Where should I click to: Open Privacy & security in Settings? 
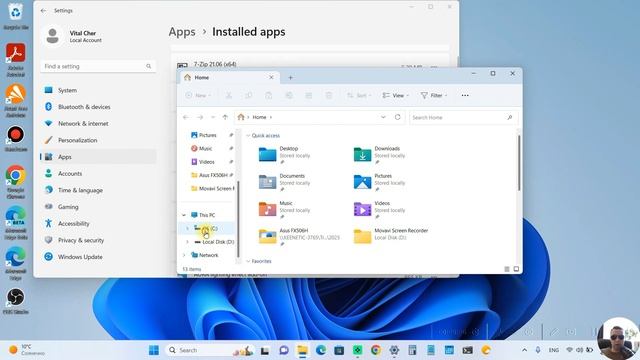[x=98, y=240]
